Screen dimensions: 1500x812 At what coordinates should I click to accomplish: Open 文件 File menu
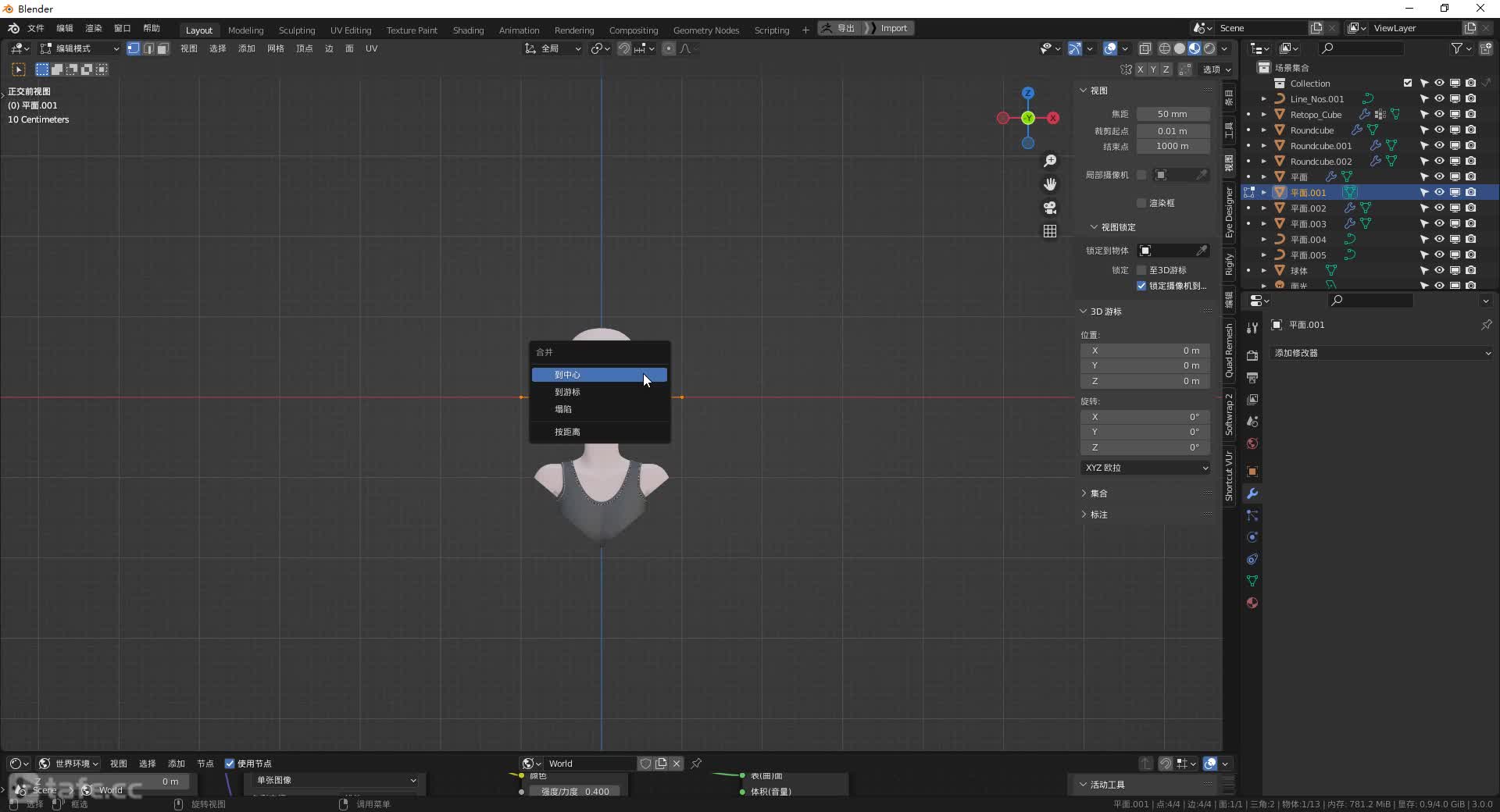[36, 28]
